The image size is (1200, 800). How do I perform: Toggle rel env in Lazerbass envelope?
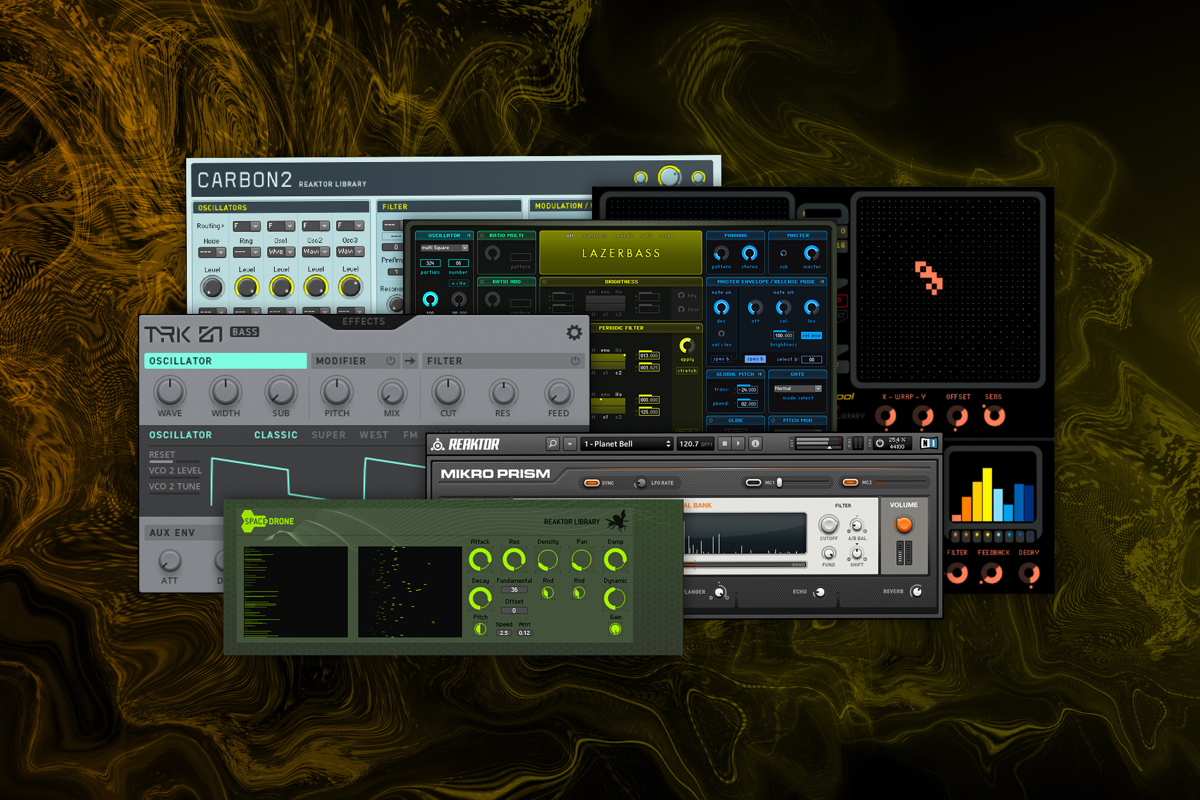click(x=811, y=336)
